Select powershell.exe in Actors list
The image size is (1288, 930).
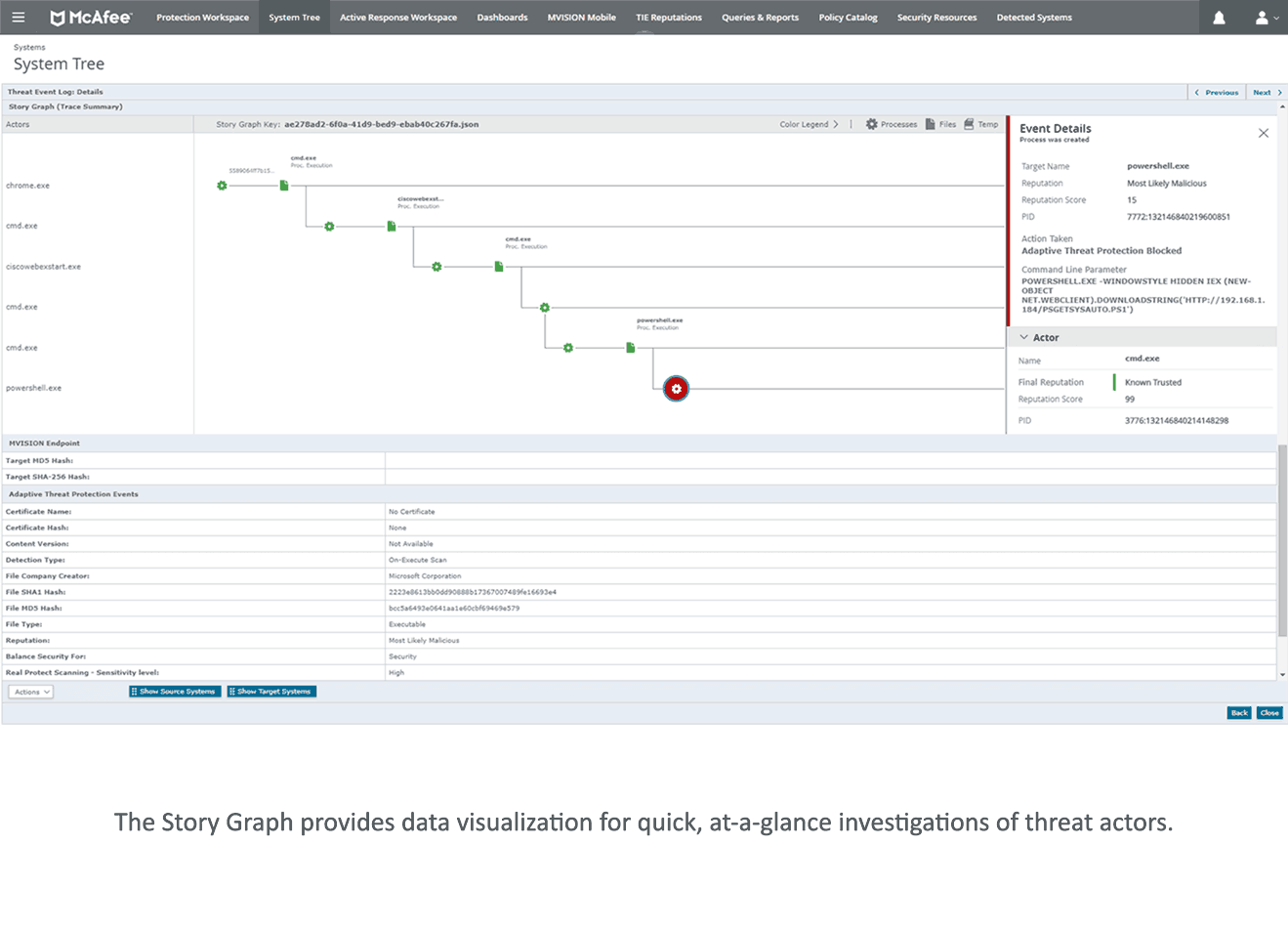(33, 388)
